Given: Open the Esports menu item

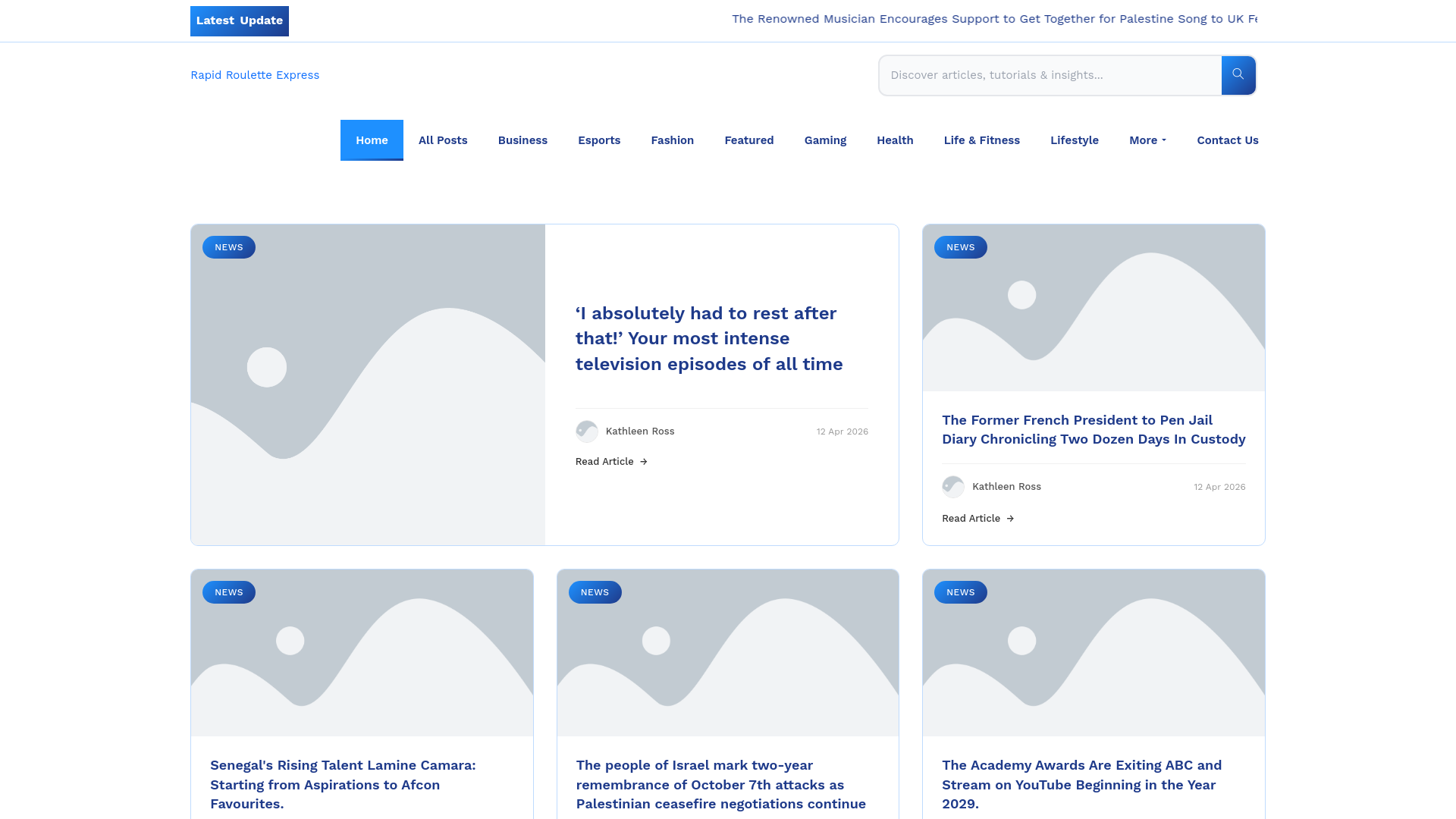Looking at the screenshot, I should [x=598, y=140].
